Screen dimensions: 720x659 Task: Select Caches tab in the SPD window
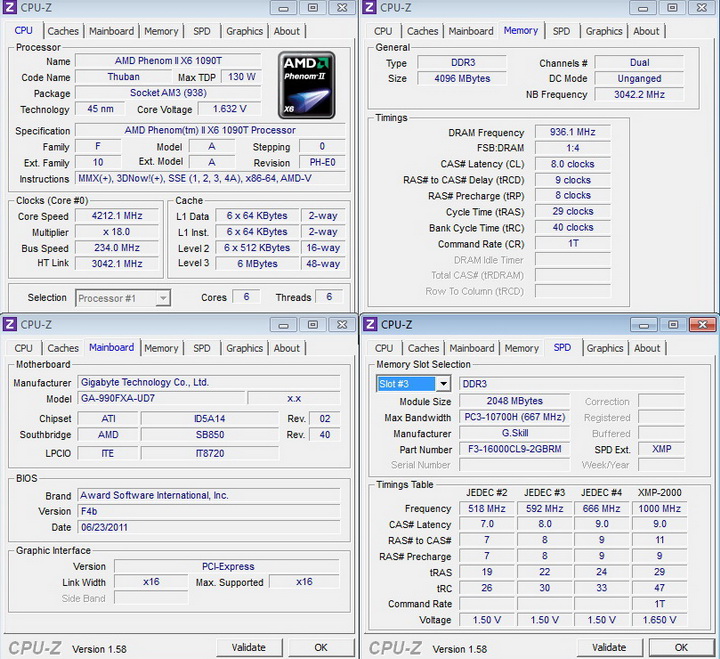point(423,348)
